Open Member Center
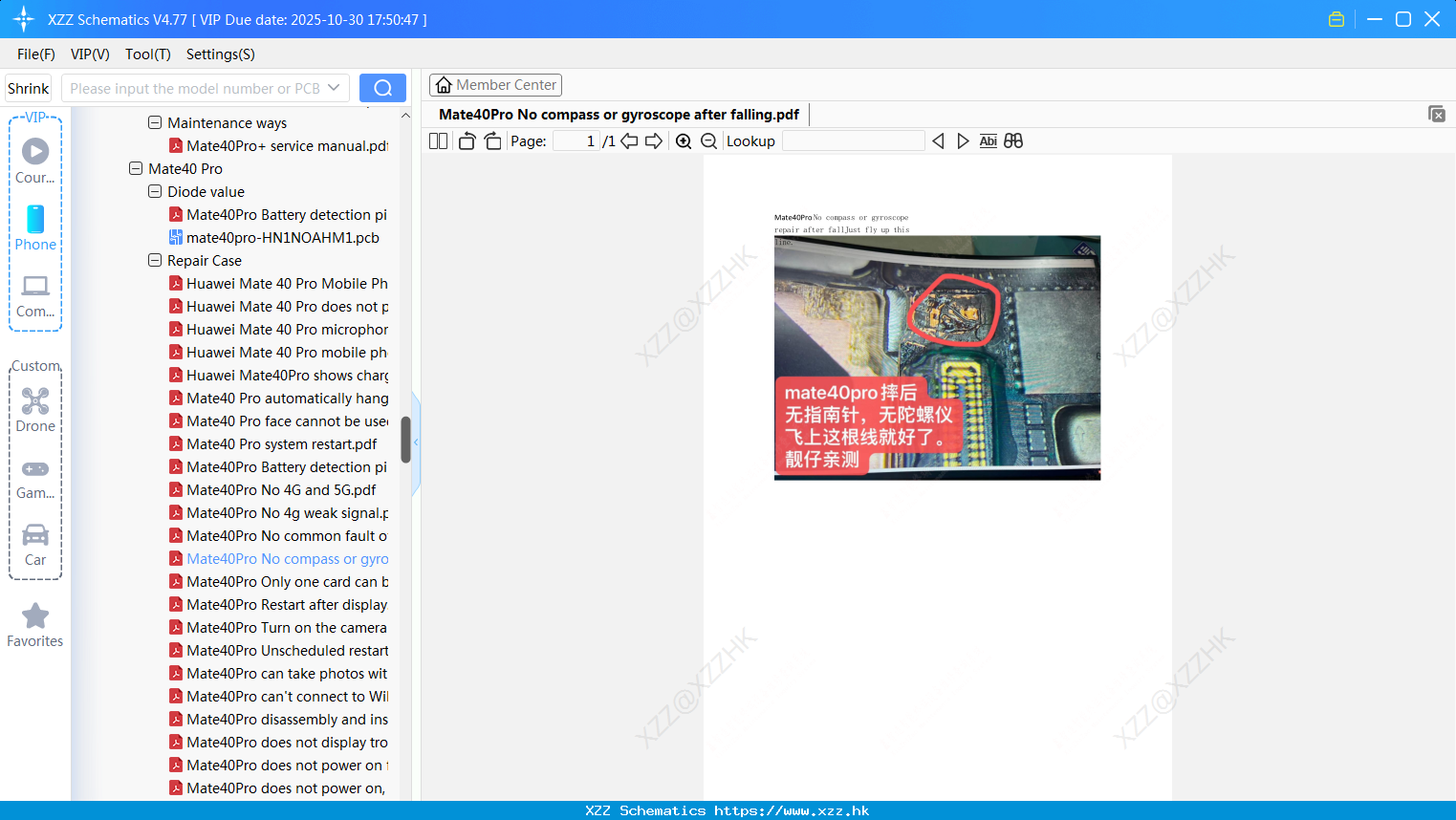 495,85
